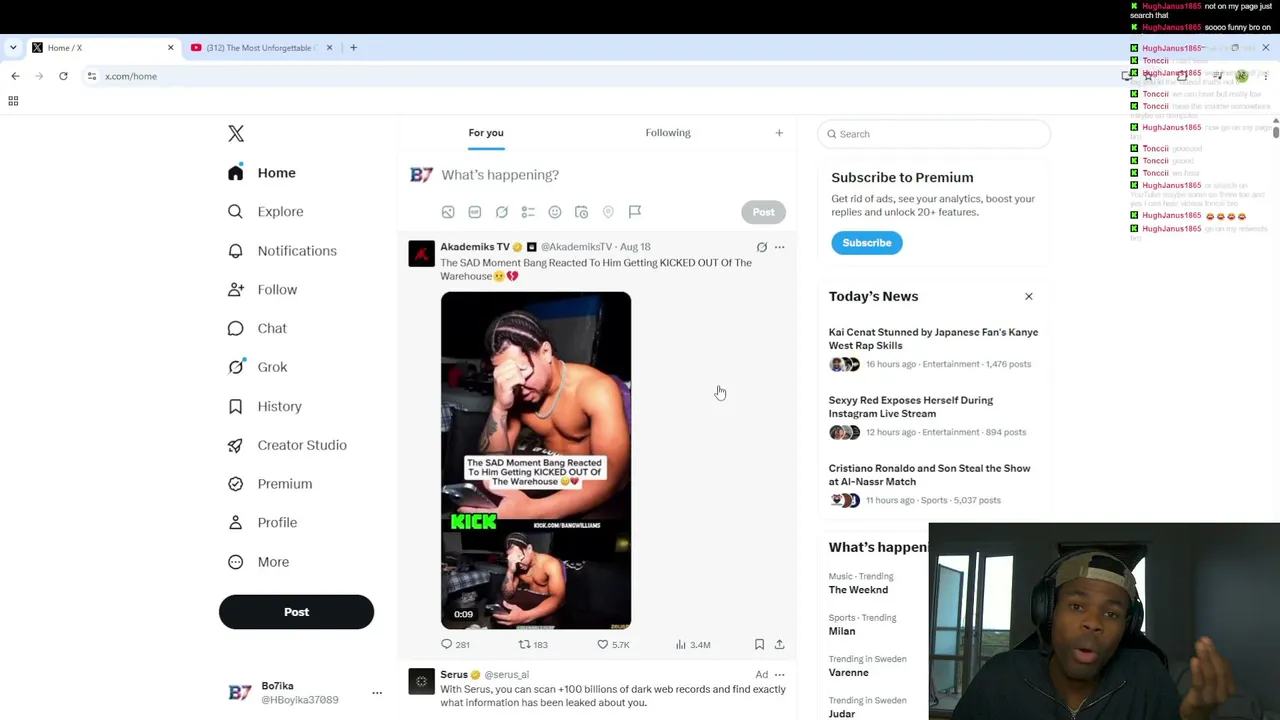Click the X logo in the sidebar
Viewport: 1280px width, 720px height.
point(236,134)
